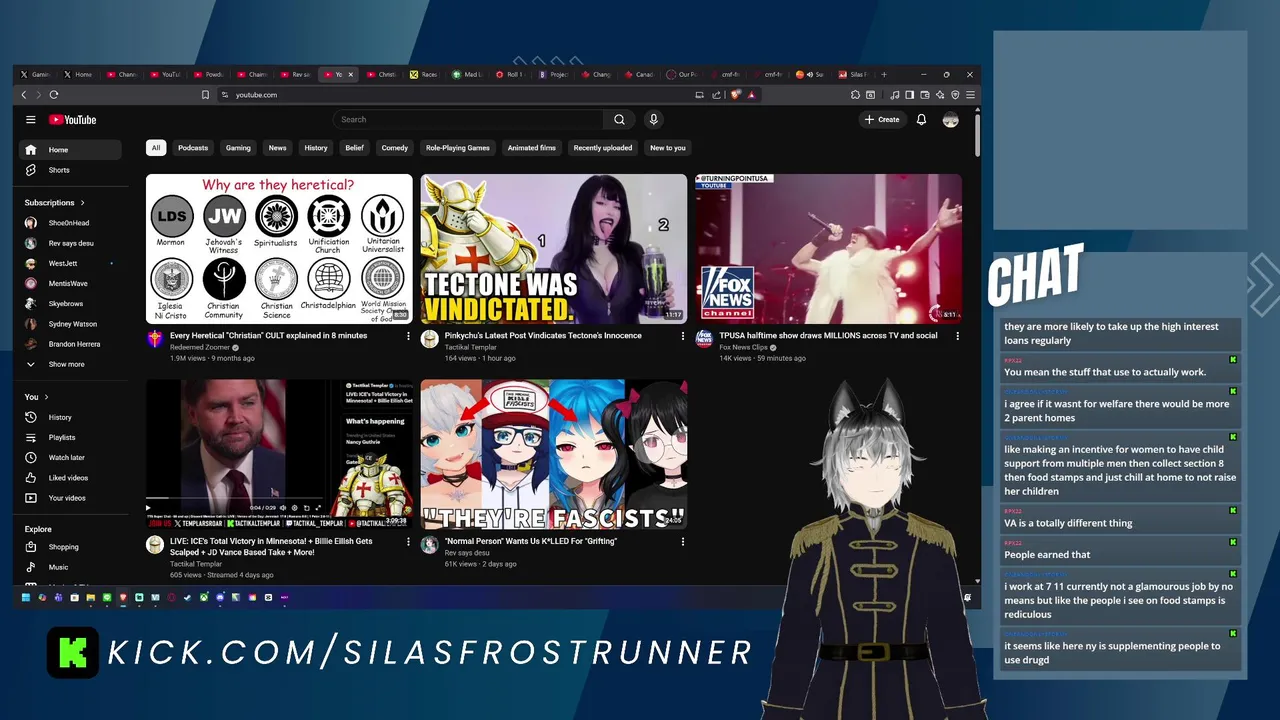Start voice search with microphone icon
This screenshot has width=1280, height=720.
(x=653, y=120)
